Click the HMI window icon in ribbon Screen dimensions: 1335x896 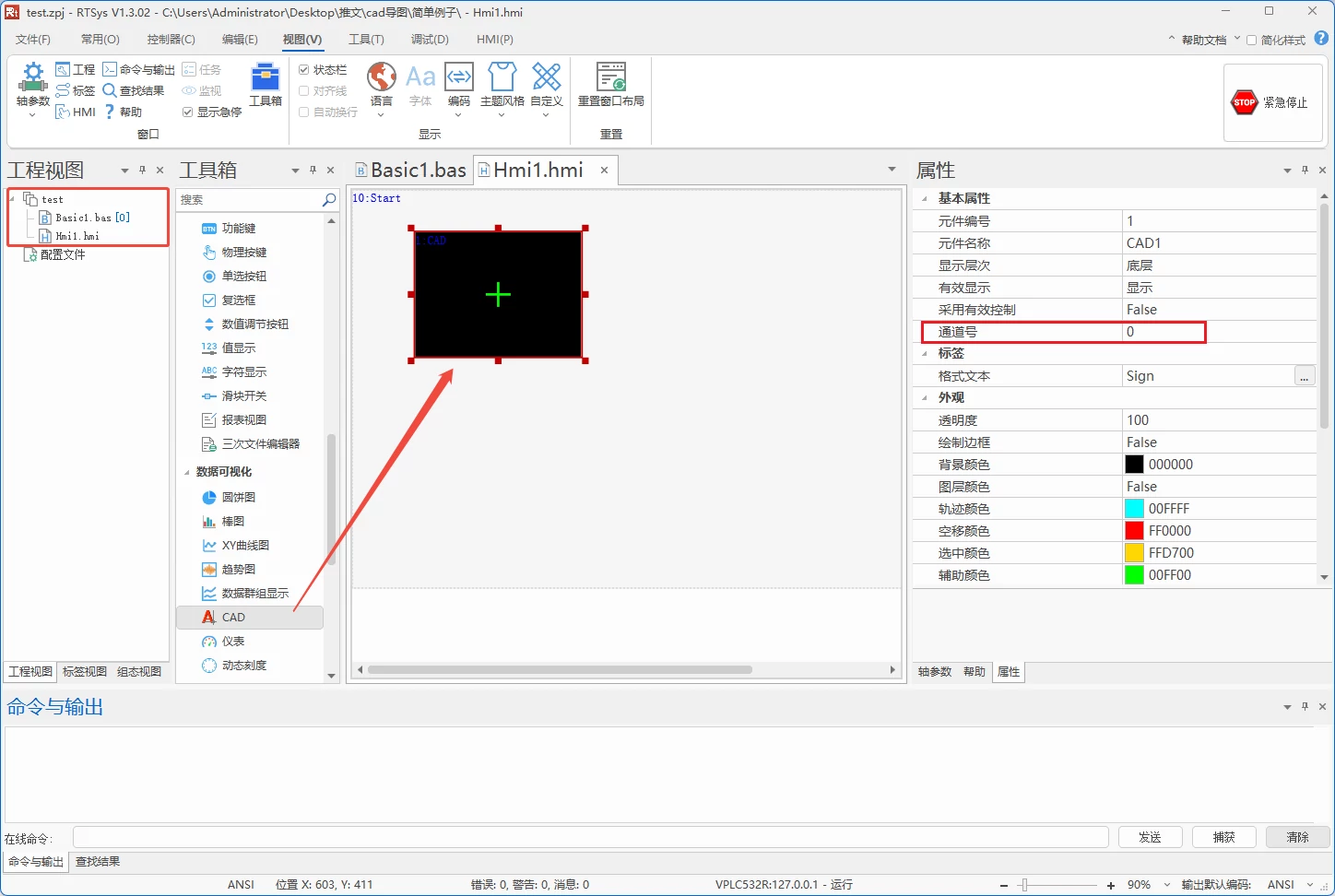75,112
